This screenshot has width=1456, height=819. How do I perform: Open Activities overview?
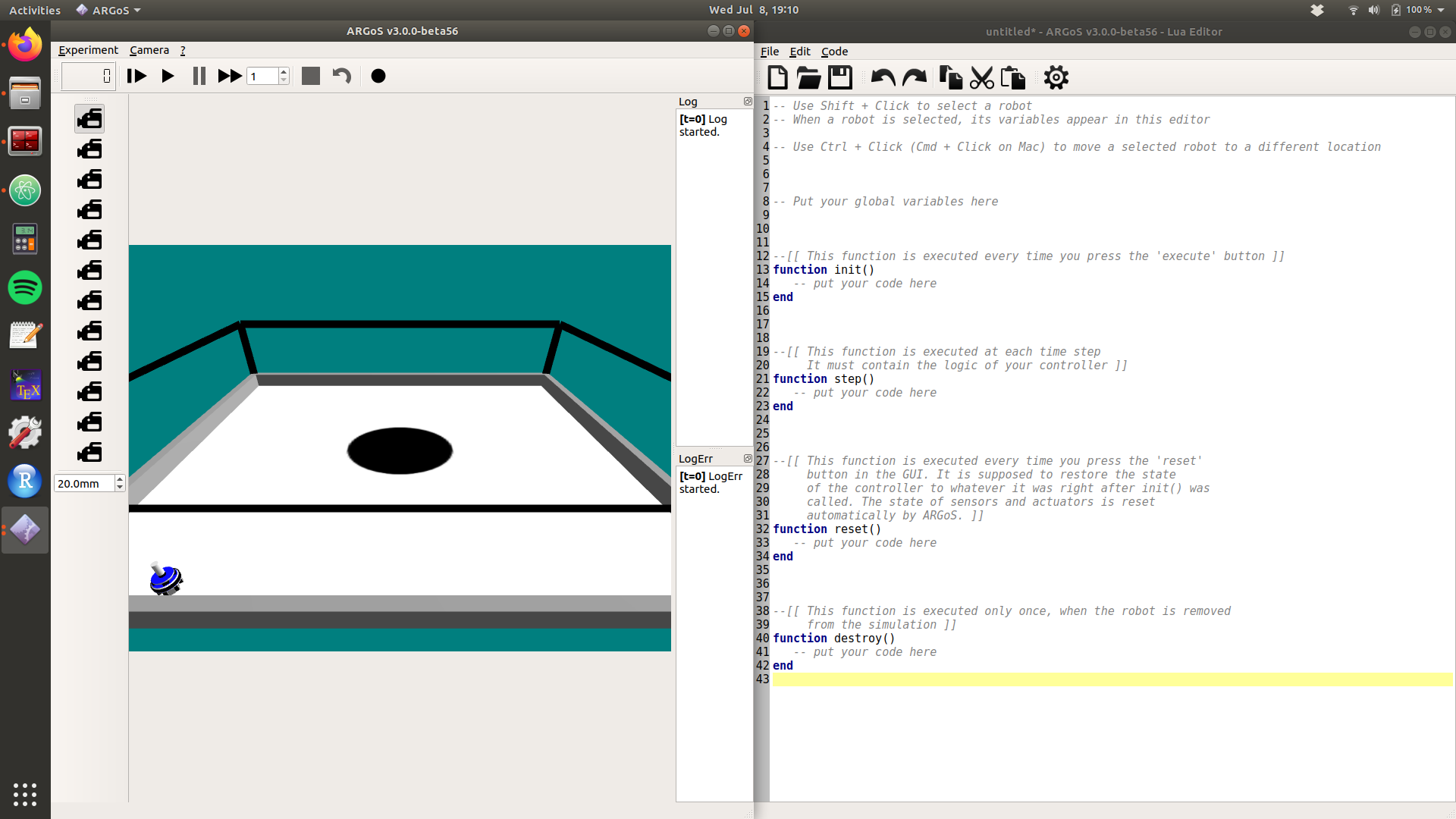(35, 10)
